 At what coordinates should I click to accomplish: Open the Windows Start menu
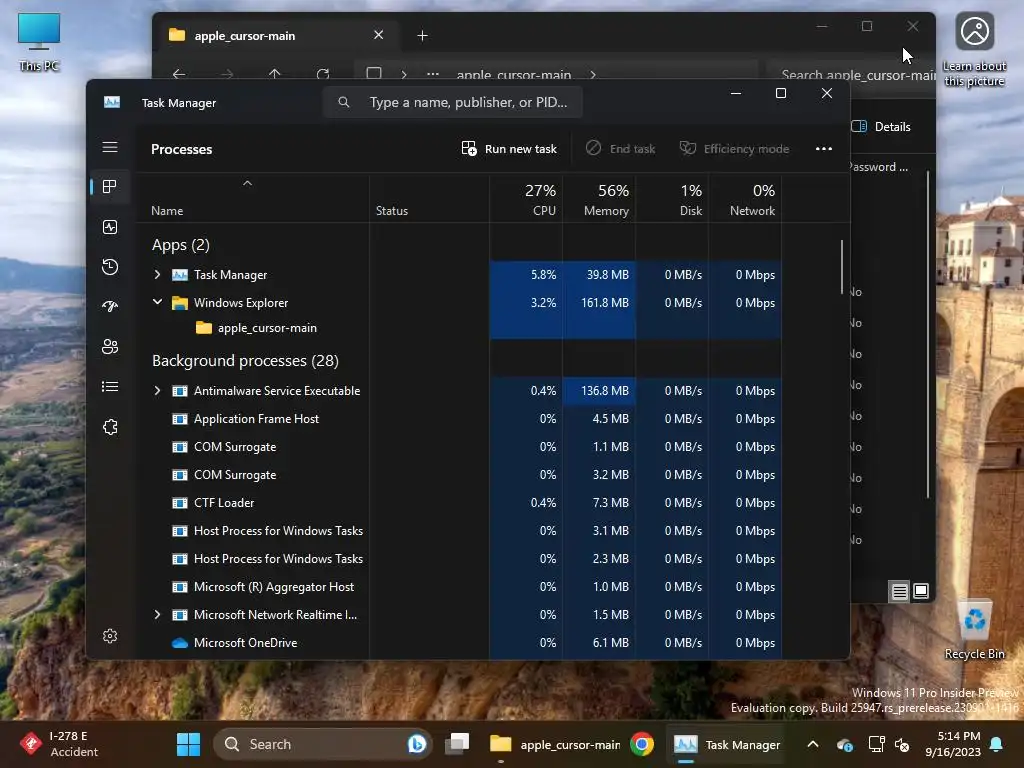(x=189, y=744)
